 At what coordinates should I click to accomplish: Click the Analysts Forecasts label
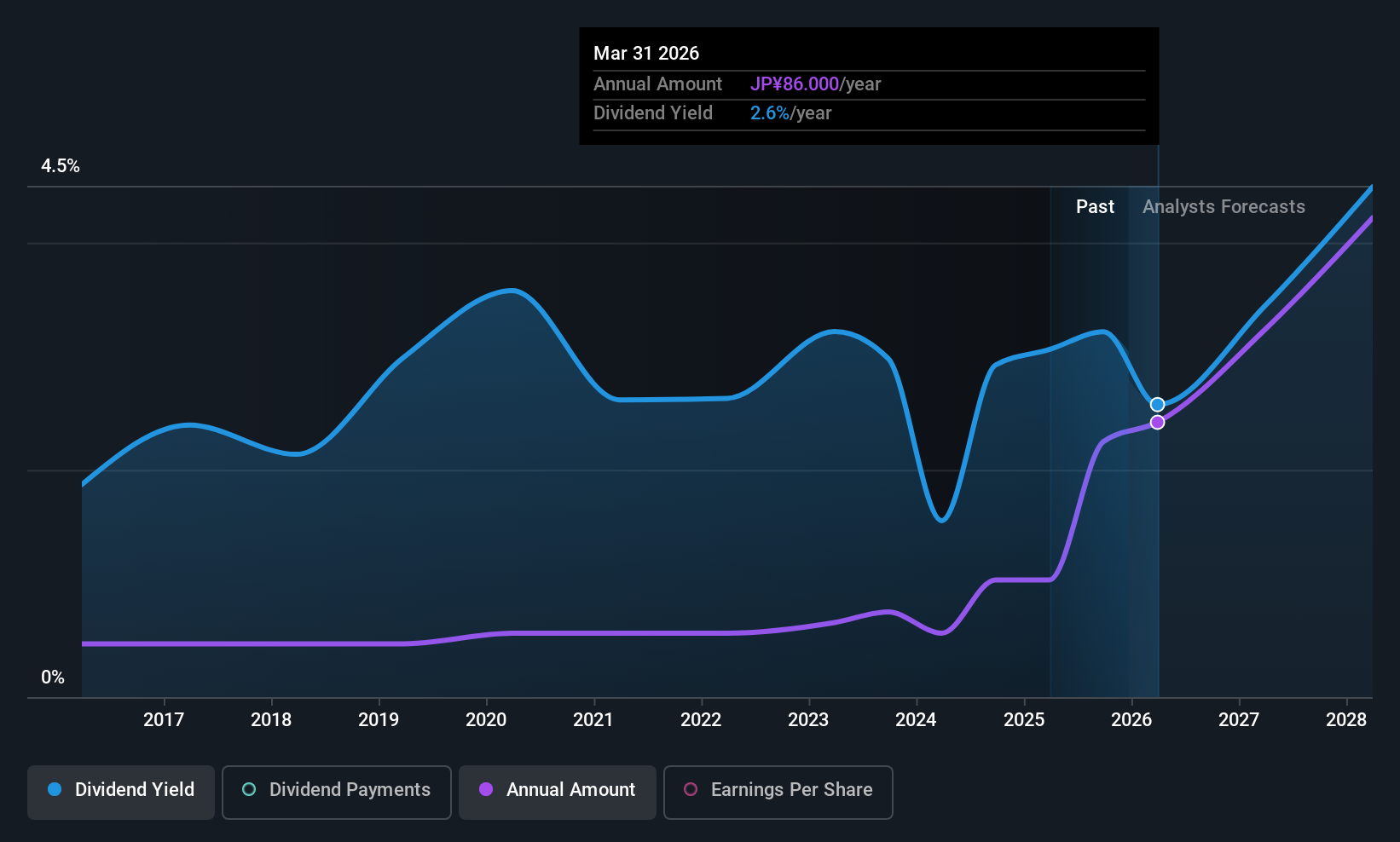[x=1224, y=207]
